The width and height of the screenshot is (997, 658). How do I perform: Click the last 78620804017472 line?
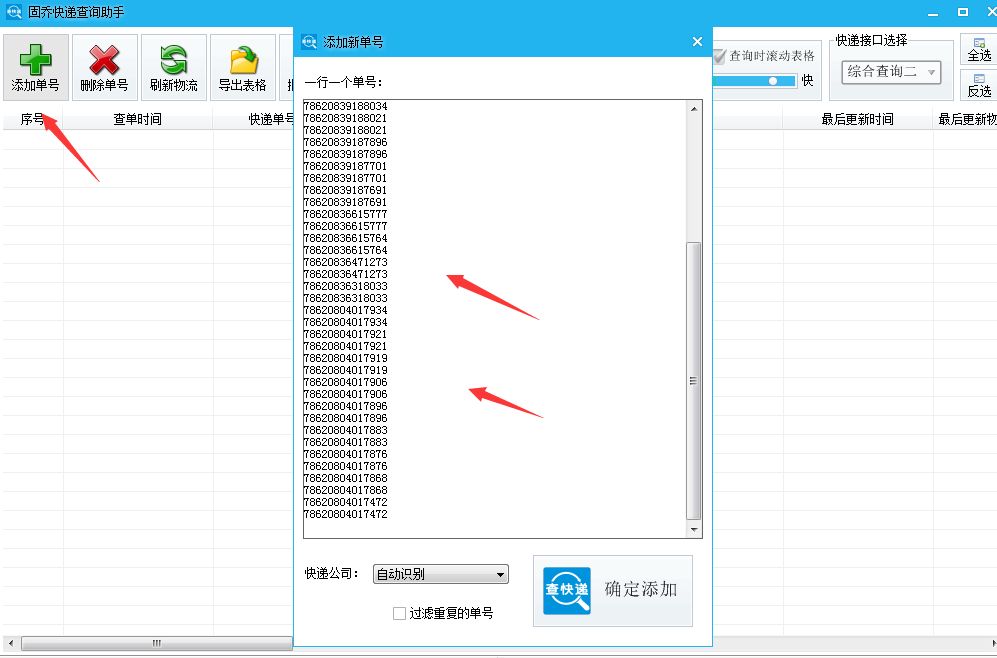coord(345,514)
